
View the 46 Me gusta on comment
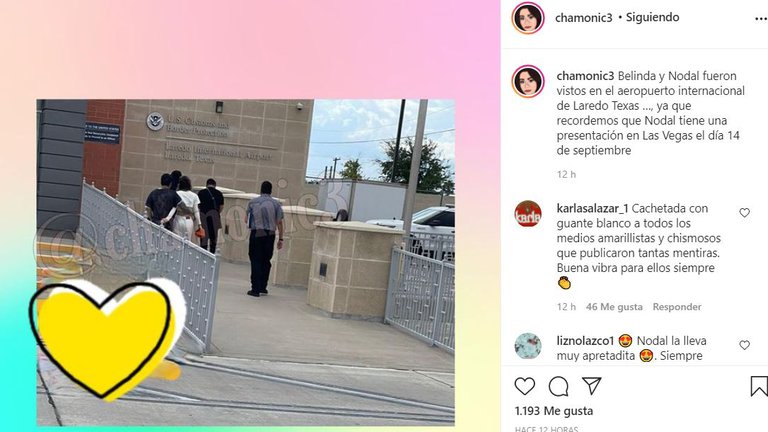[614, 307]
